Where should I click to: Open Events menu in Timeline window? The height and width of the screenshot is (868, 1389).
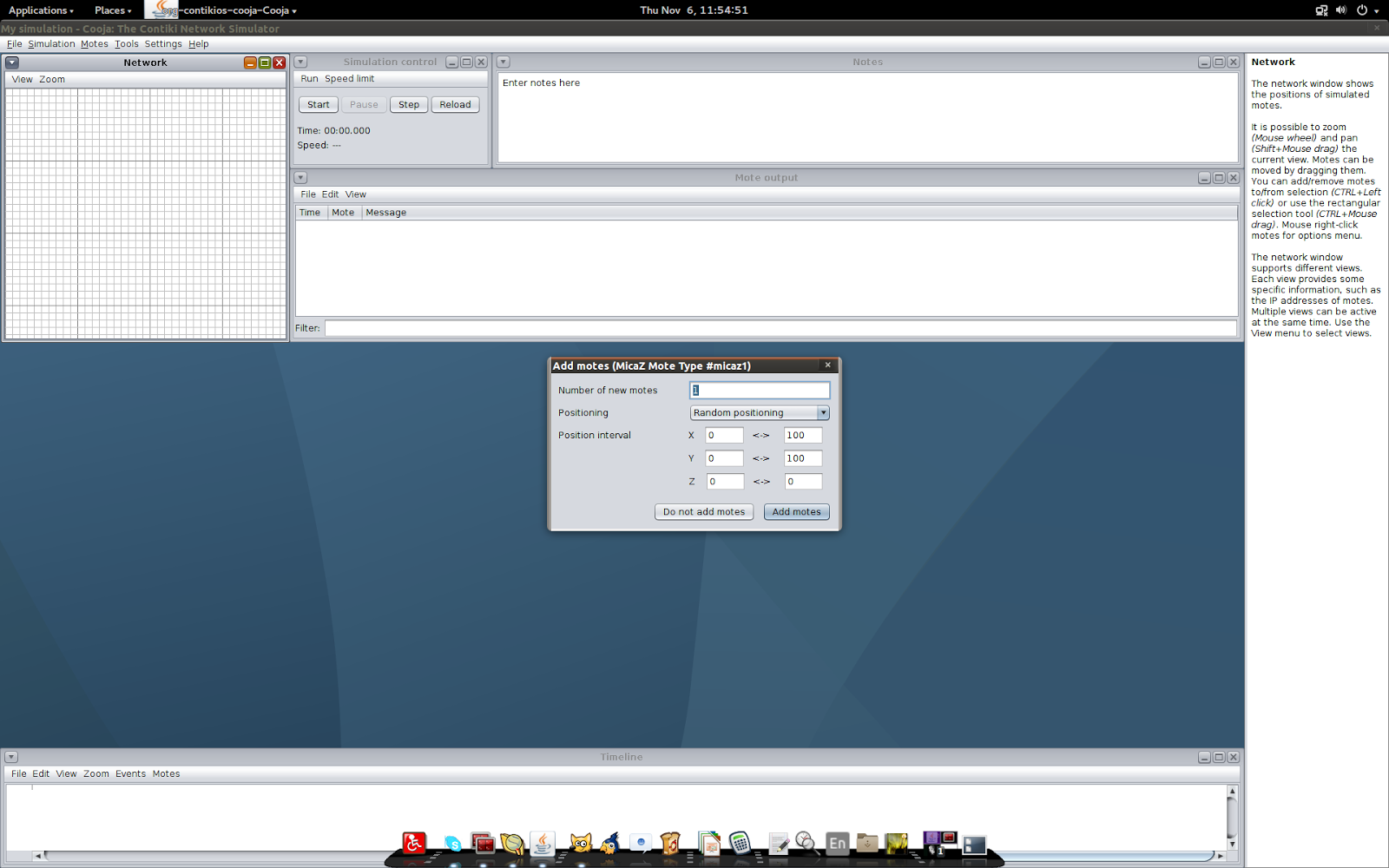click(x=131, y=773)
